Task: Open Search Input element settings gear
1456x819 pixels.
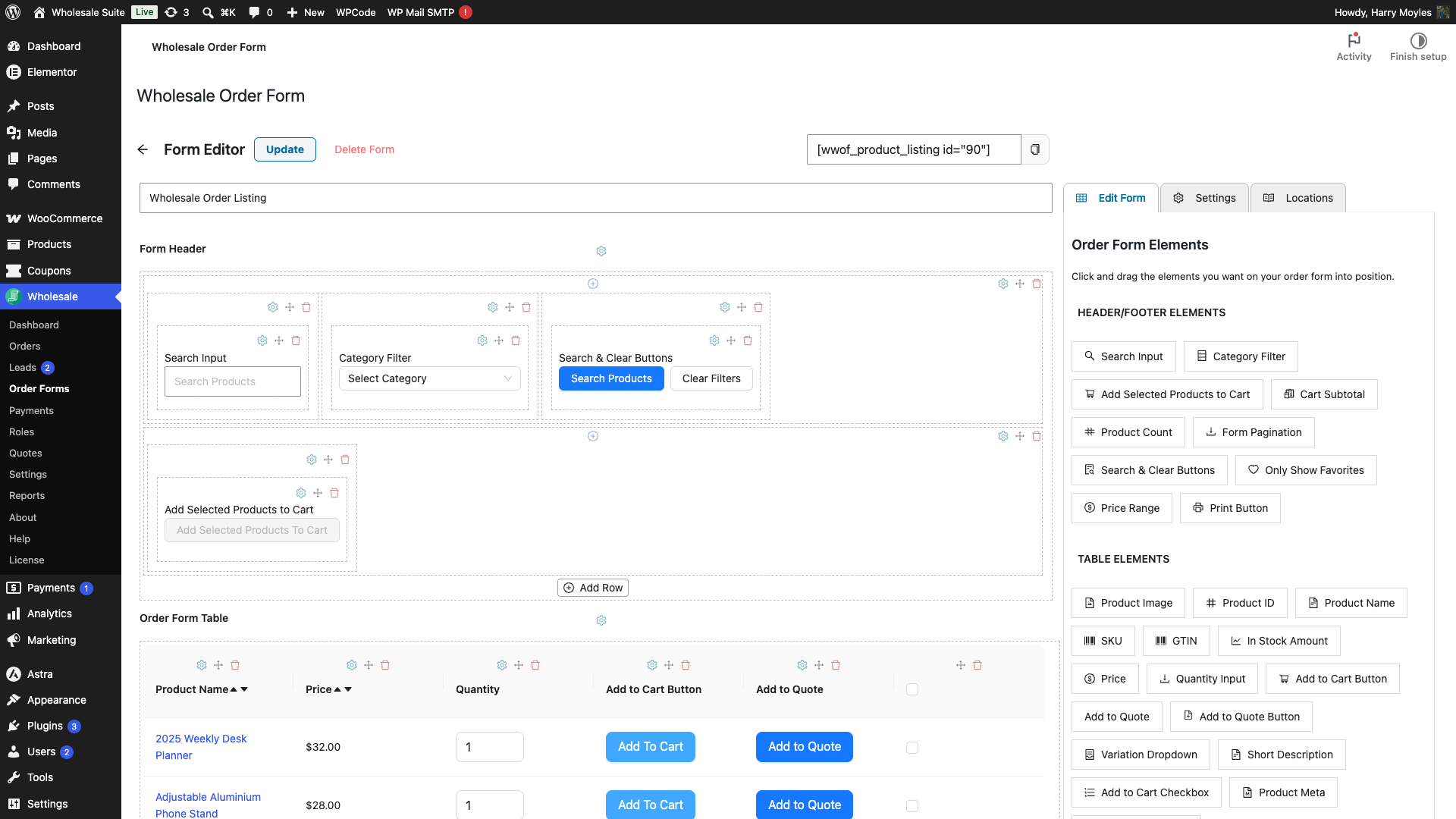Action: pos(262,340)
